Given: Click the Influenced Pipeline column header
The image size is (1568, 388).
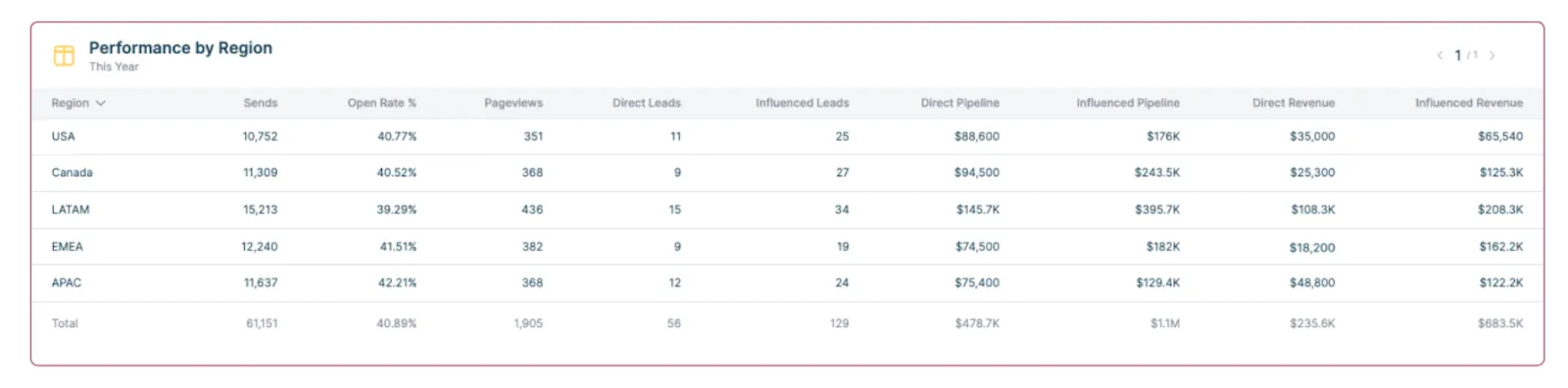Looking at the screenshot, I should click(x=1128, y=103).
